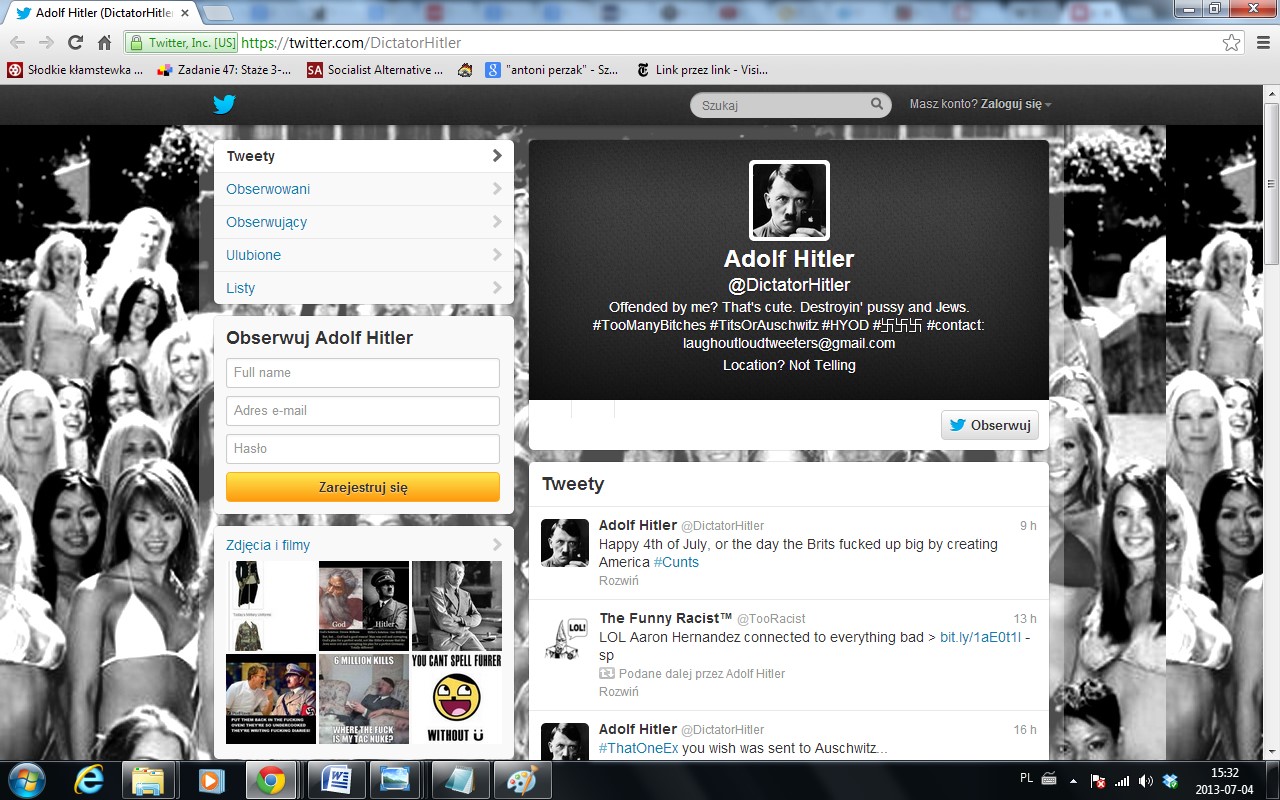
Task: Open the @TooRacist username link
Action: (x=771, y=619)
